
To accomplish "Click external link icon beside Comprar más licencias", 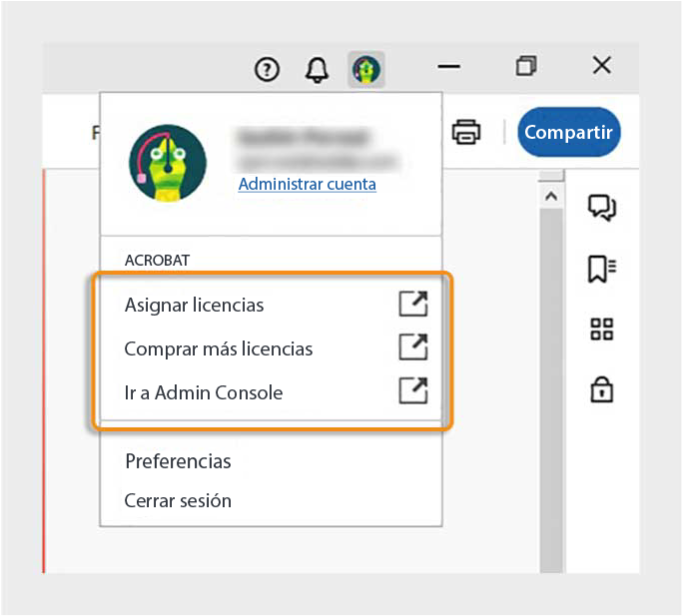I will coord(413,347).
